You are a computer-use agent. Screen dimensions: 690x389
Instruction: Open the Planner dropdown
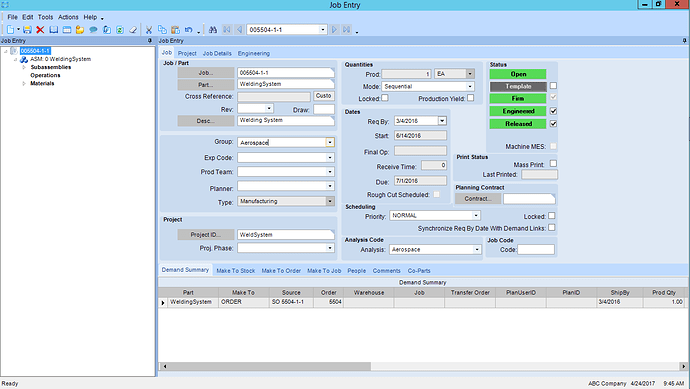click(x=330, y=186)
